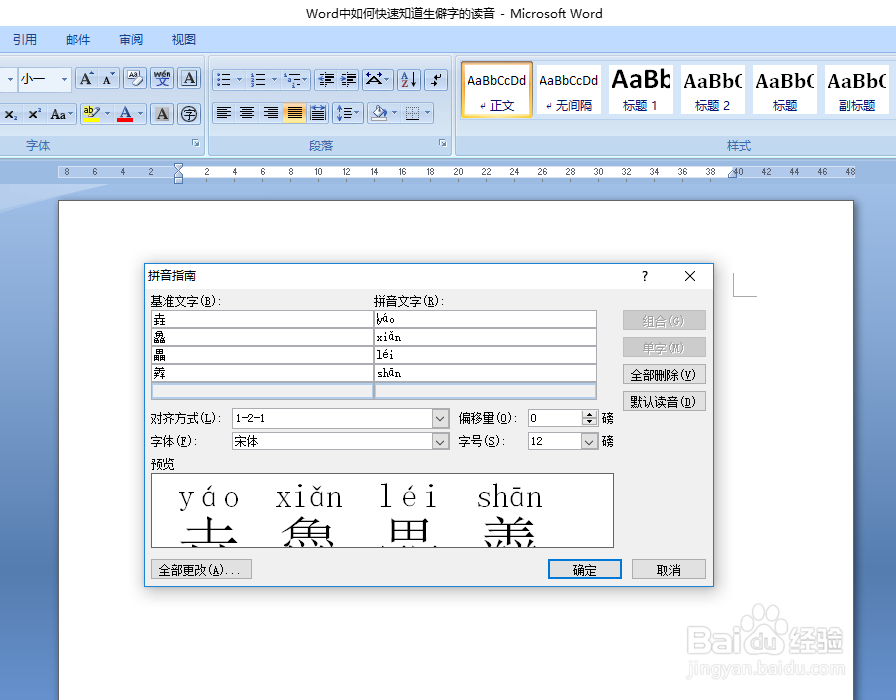896x700 pixels.
Task: Apply the 标题 1 style
Action: coord(641,90)
